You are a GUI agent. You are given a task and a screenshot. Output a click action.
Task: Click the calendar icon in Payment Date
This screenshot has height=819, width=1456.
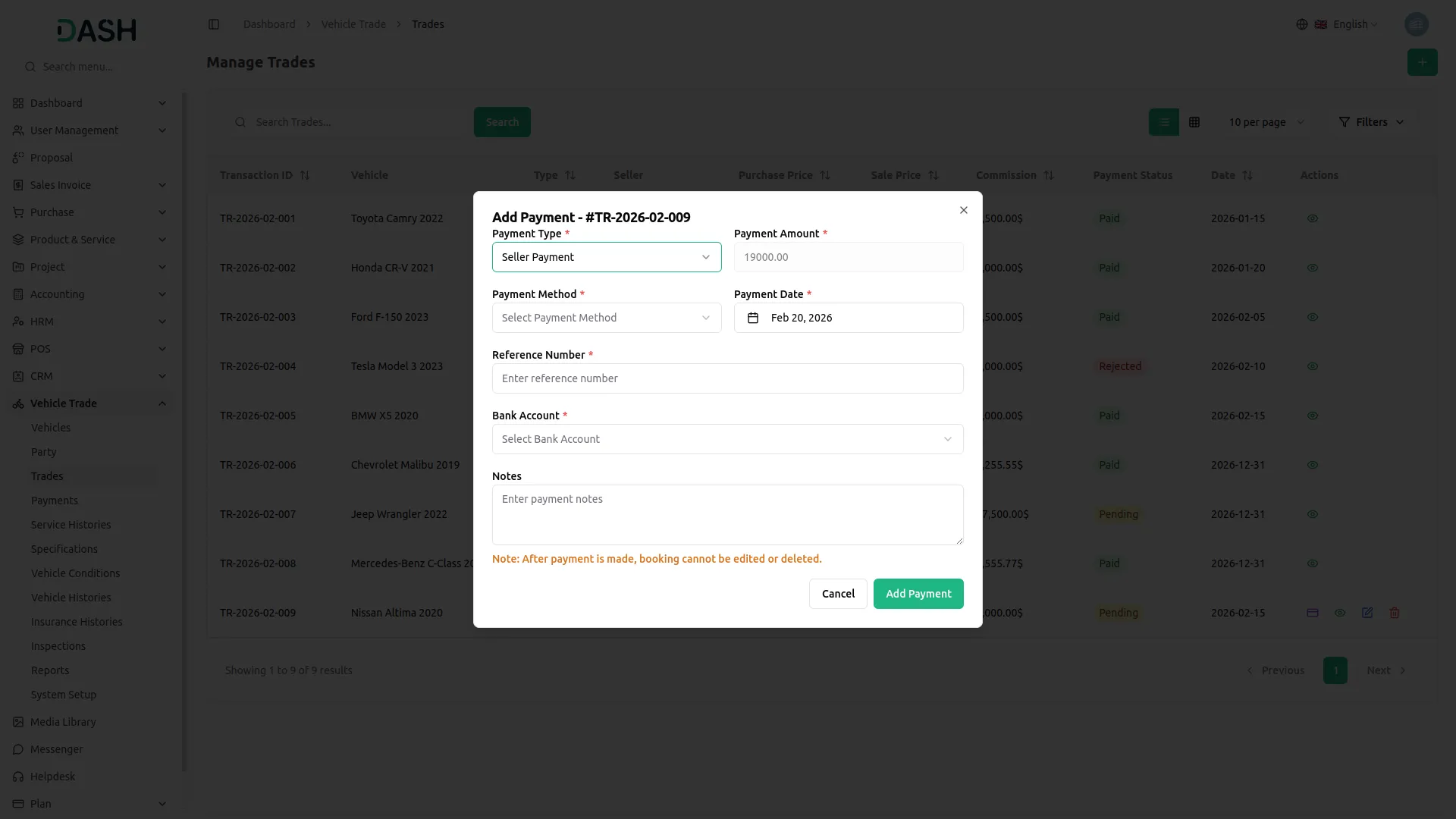click(x=752, y=318)
